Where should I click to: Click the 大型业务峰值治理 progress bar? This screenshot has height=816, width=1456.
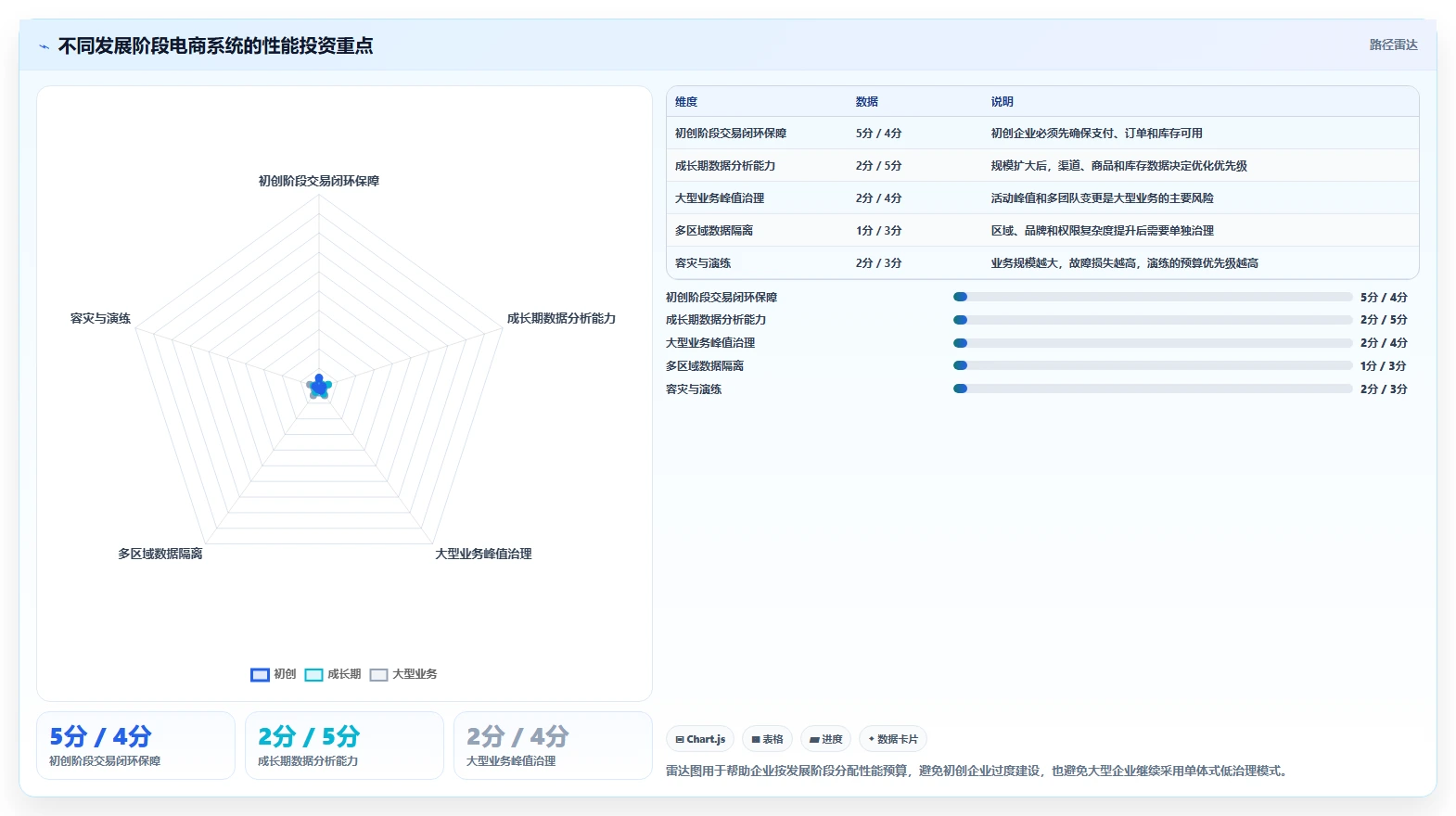click(x=1153, y=343)
